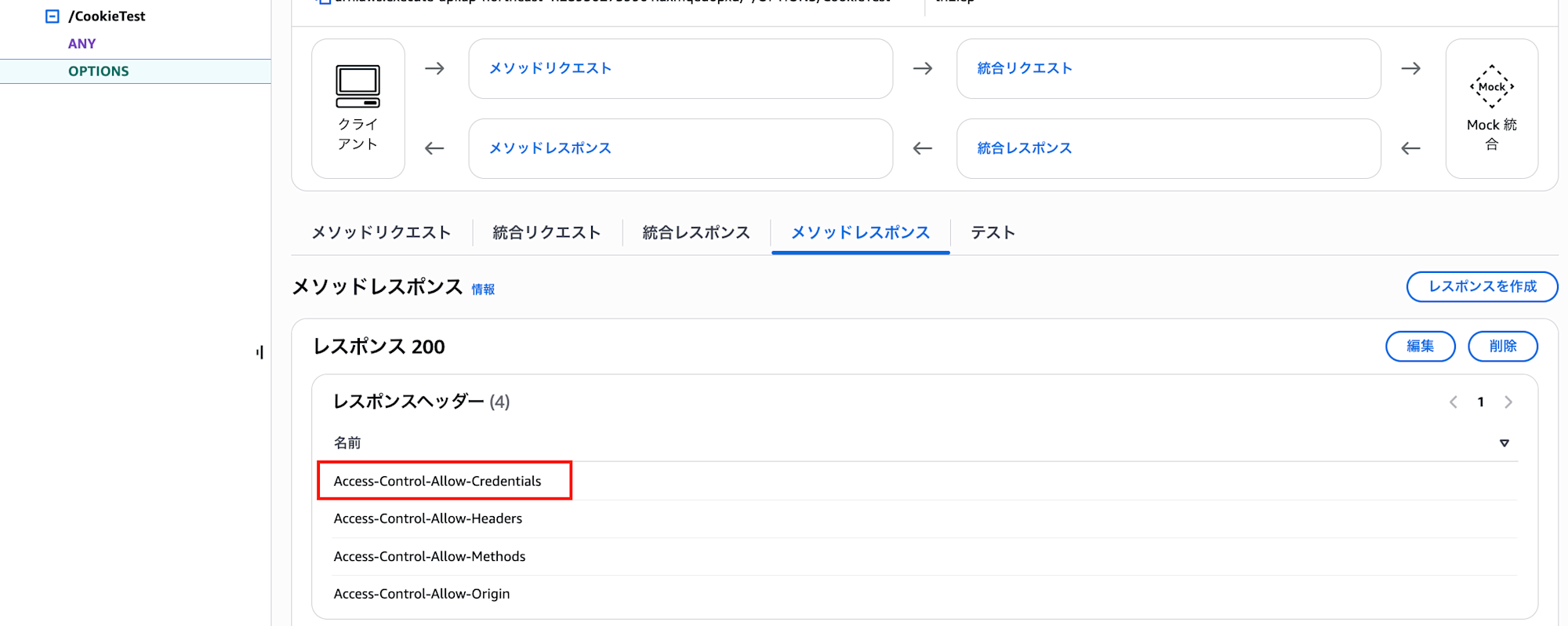Image resolution: width=1568 pixels, height=626 pixels.
Task: Click the Mock integration diamond icon
Action: point(1491,86)
